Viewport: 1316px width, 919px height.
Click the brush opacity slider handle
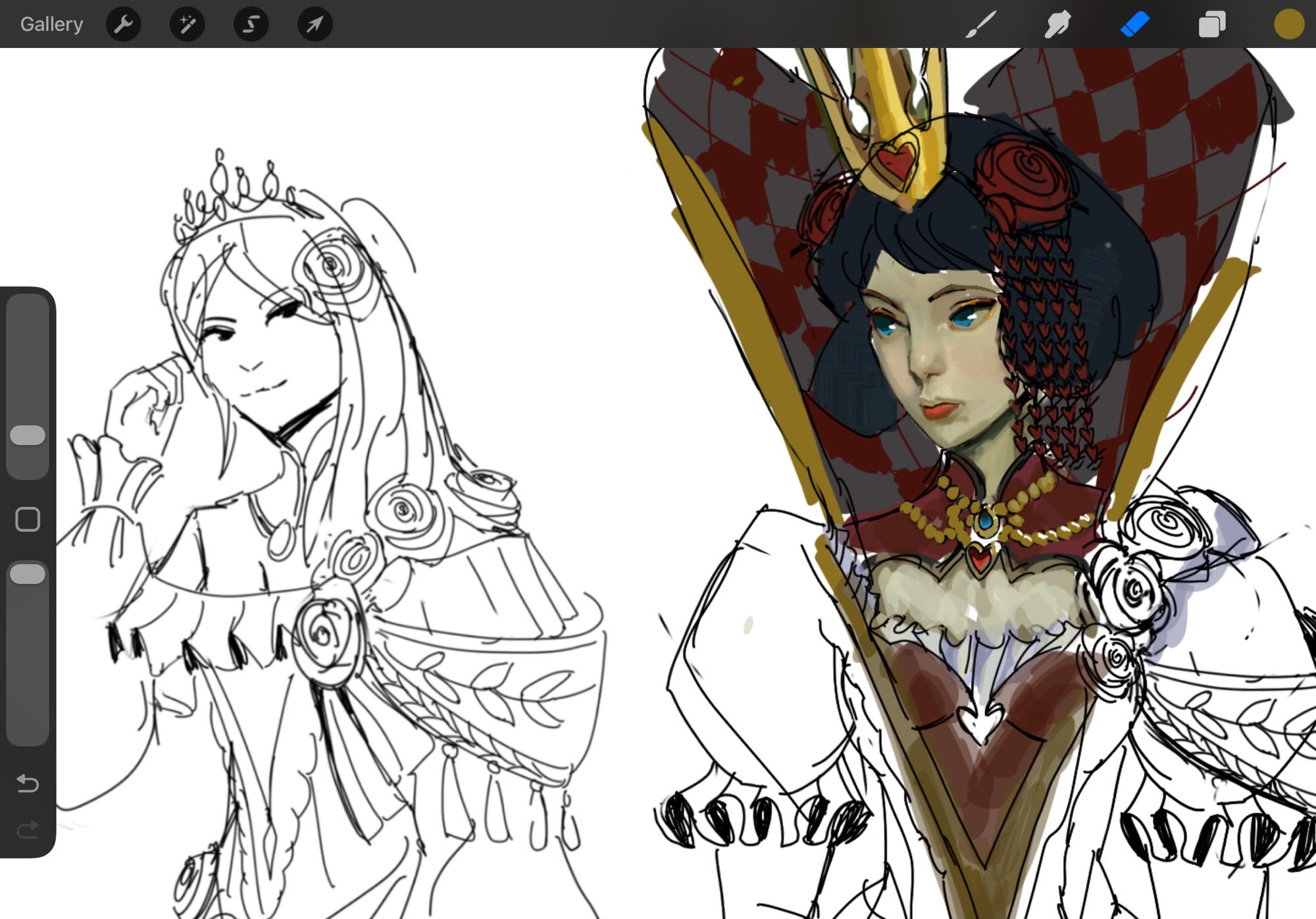[28, 574]
